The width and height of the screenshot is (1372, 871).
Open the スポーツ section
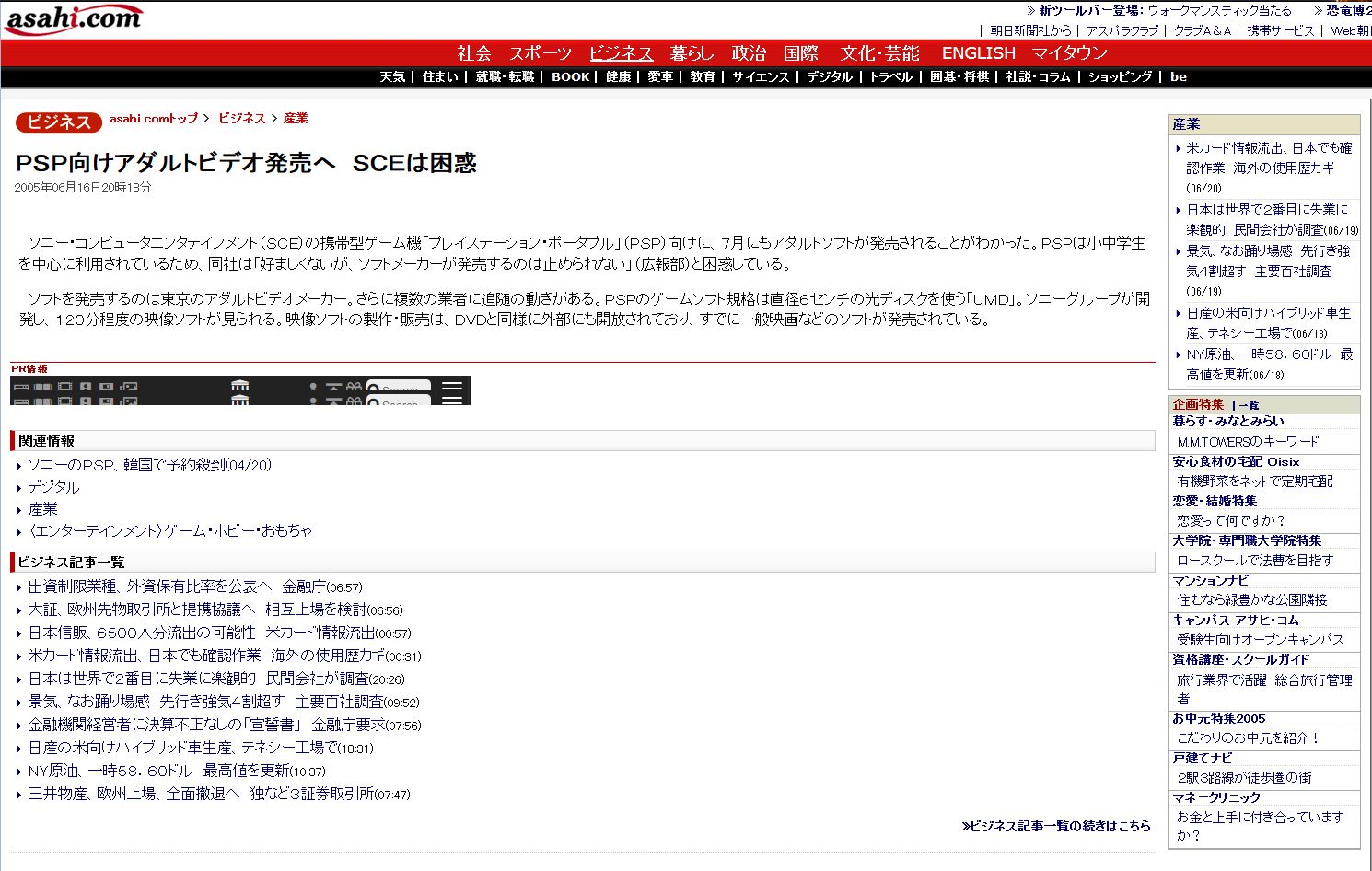coord(541,53)
